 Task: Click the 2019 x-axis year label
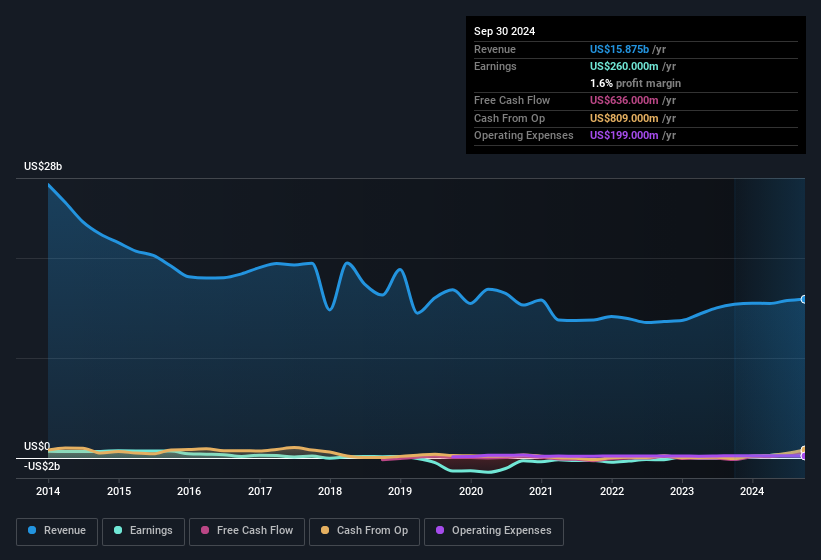tap(400, 491)
